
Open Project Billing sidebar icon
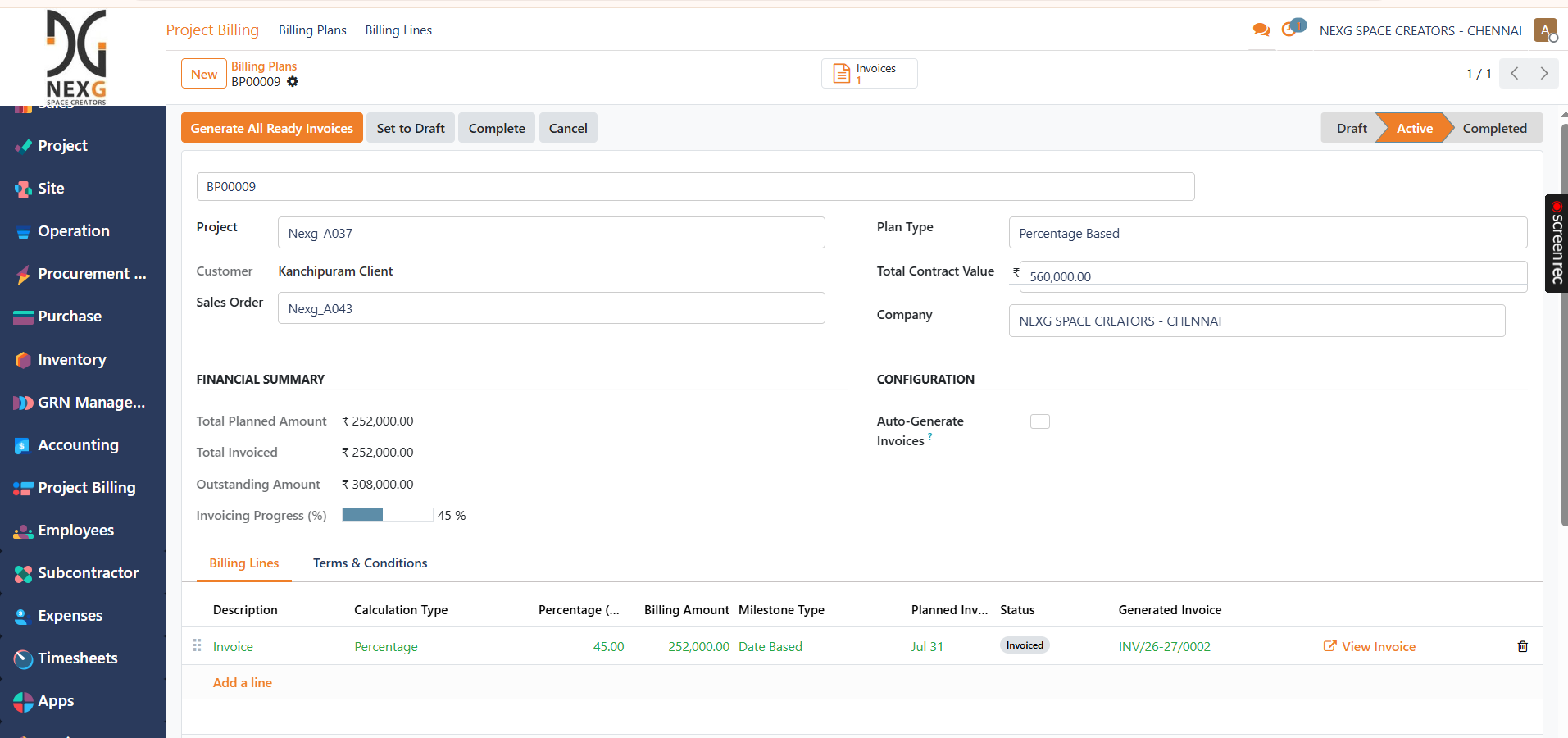click(x=23, y=488)
